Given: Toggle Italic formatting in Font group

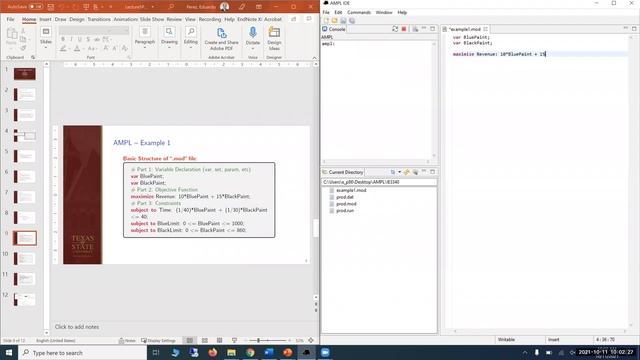Looking at the screenshot, I should (x=71, y=39).
